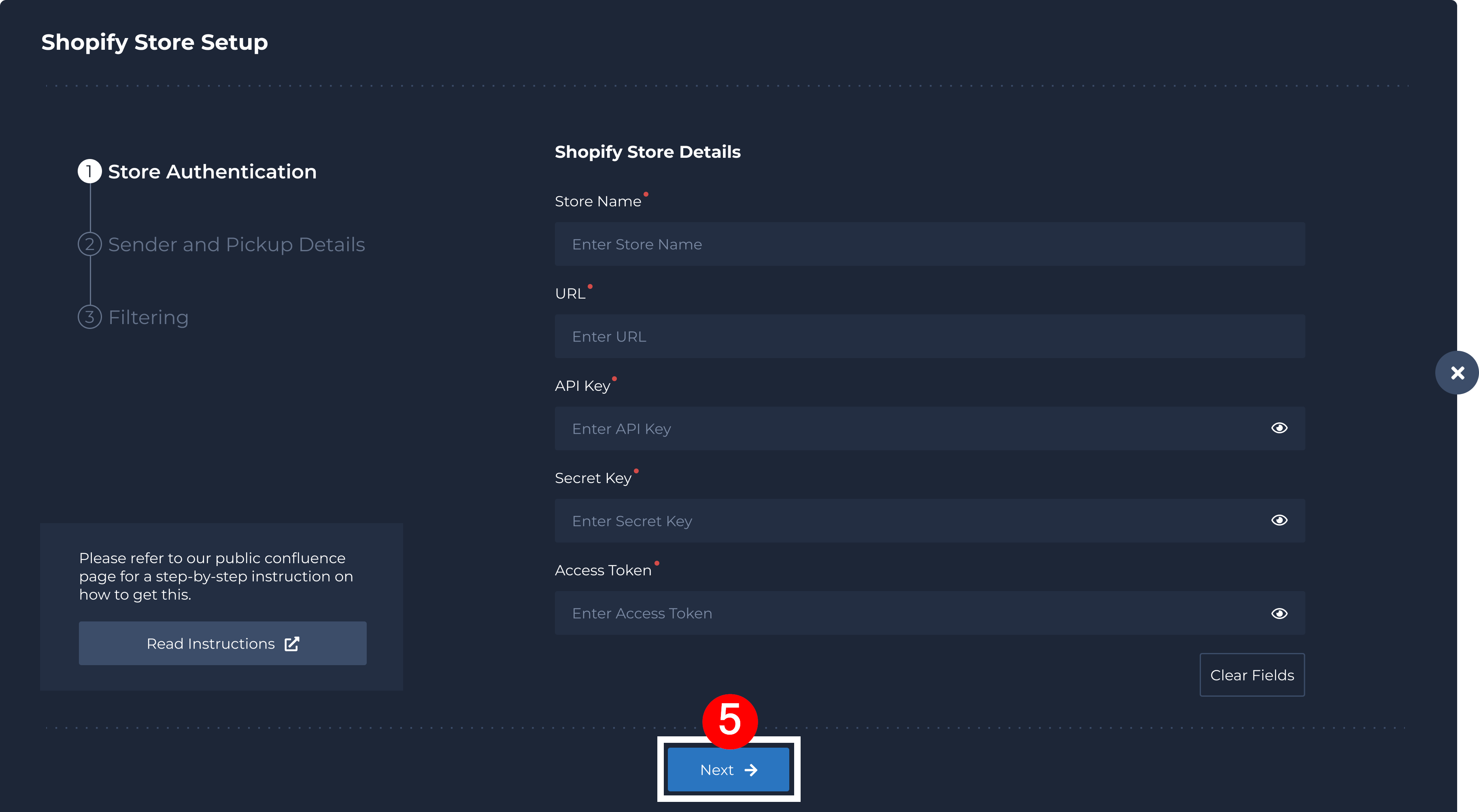The image size is (1479, 812).
Task: Click the Access Token field label
Action: click(x=603, y=570)
